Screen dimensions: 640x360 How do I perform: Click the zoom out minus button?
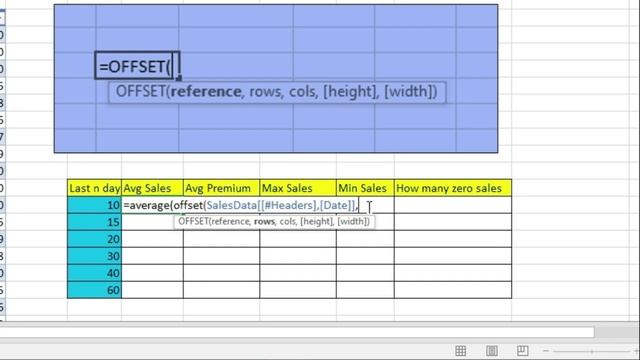[546, 351]
